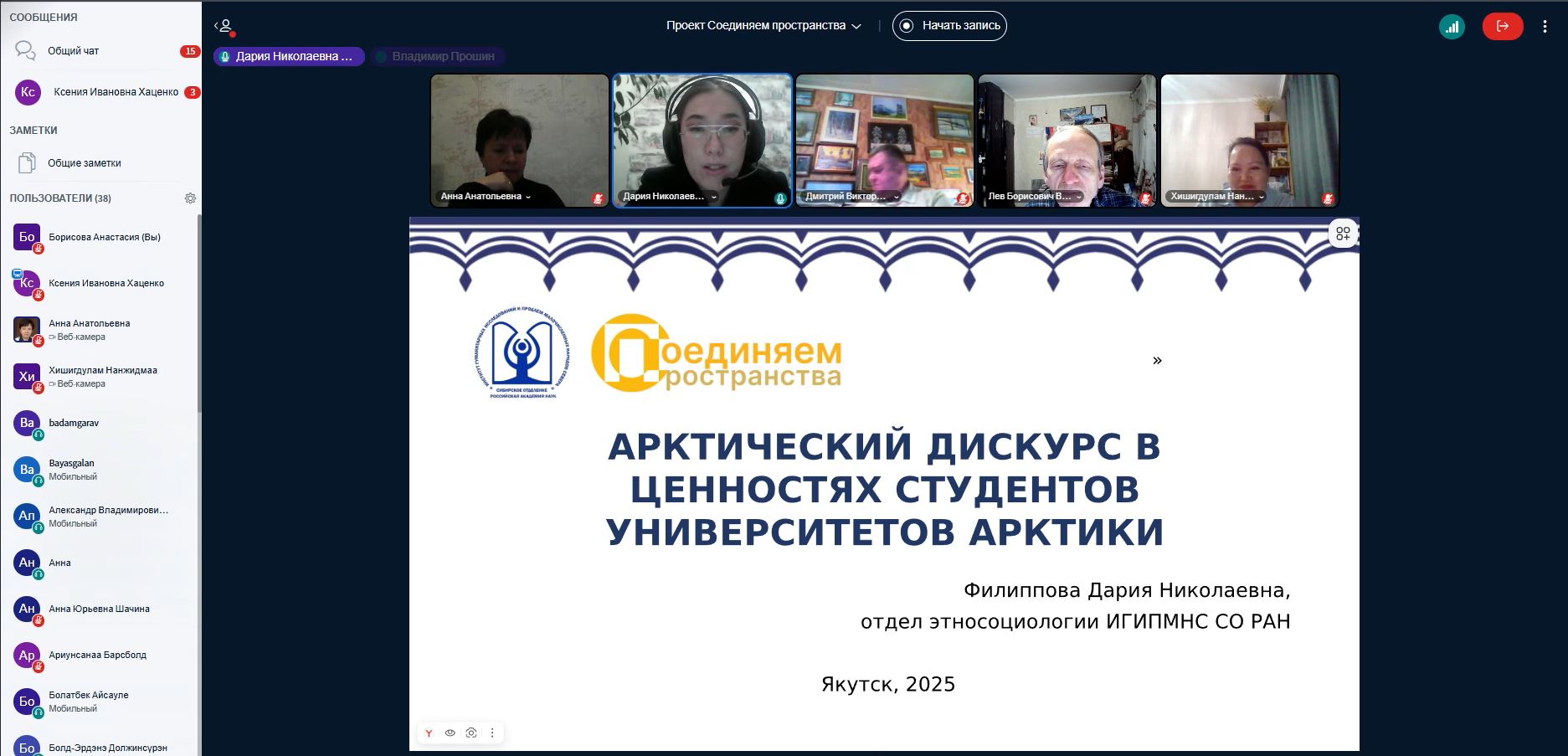Select user Анна Юрьевна Шачина in list
This screenshot has width=1568, height=756.
[99, 609]
